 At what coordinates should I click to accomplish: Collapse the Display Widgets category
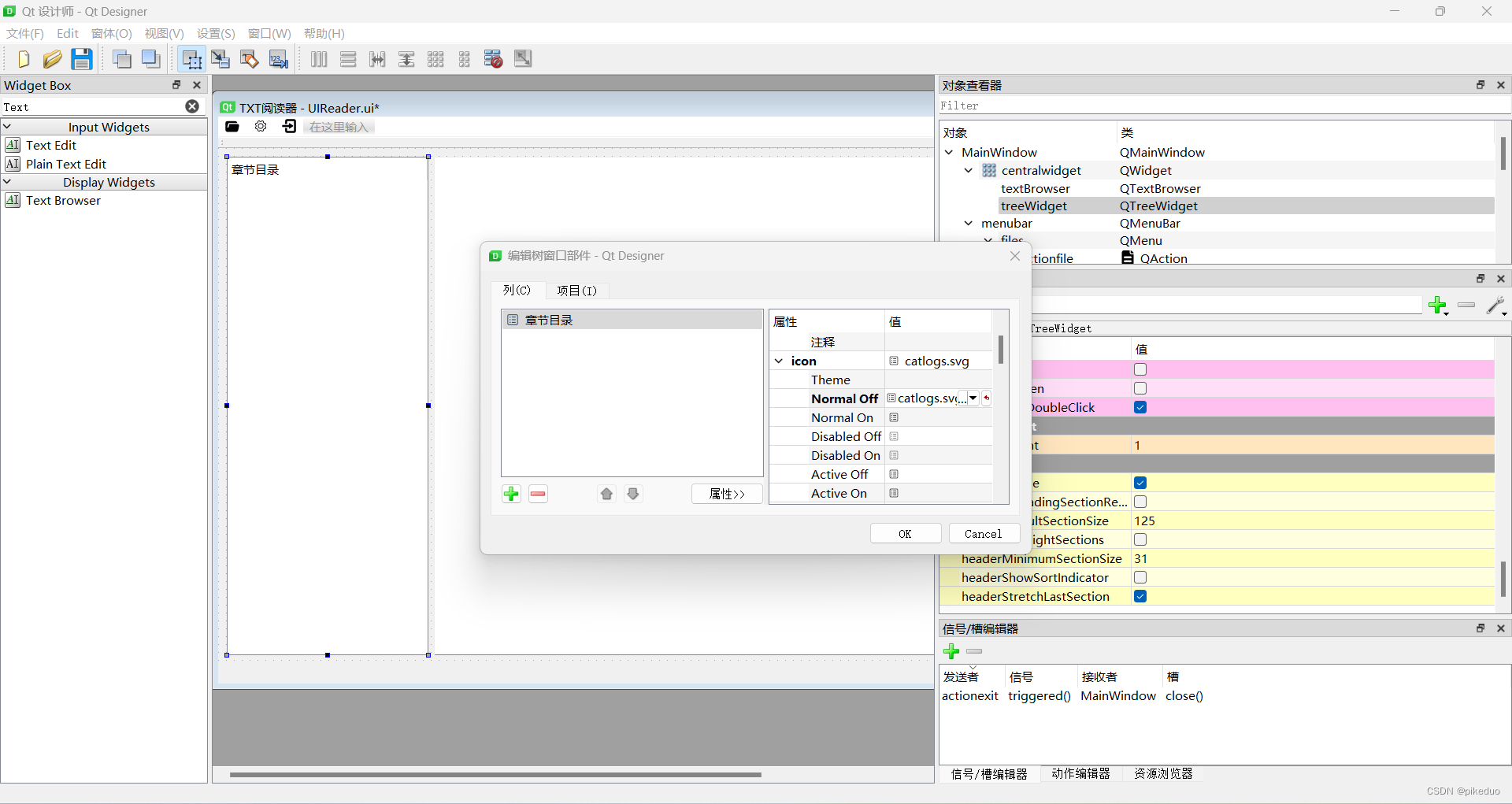7,181
